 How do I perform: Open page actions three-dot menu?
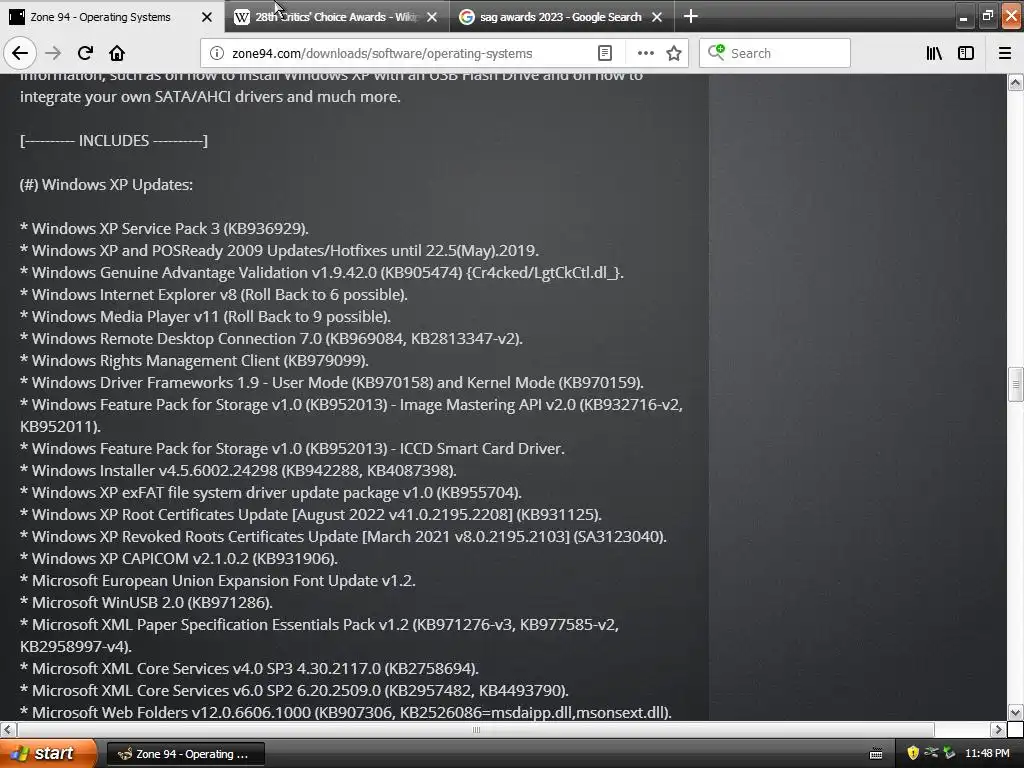tap(645, 53)
